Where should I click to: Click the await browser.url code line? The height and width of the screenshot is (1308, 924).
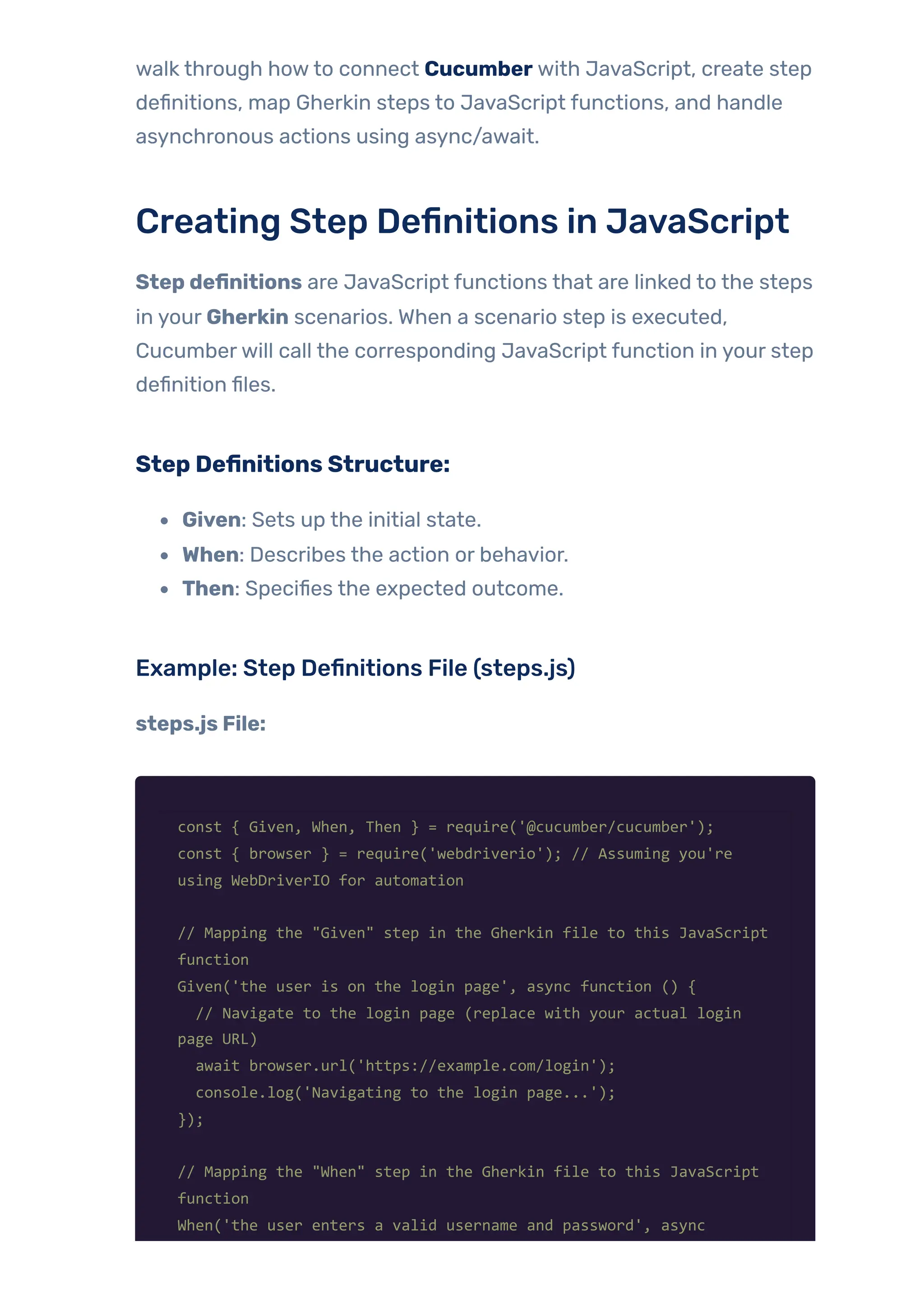[405, 1065]
